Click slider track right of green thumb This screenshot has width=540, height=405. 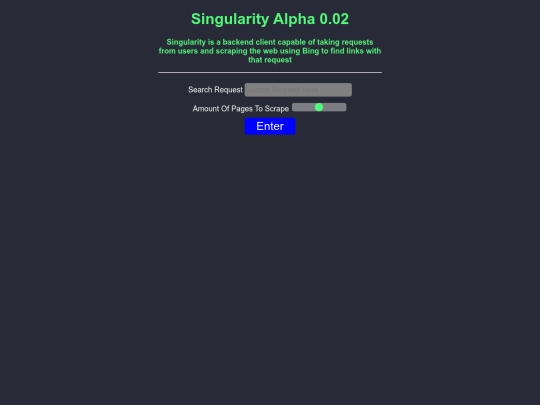[x=335, y=107]
